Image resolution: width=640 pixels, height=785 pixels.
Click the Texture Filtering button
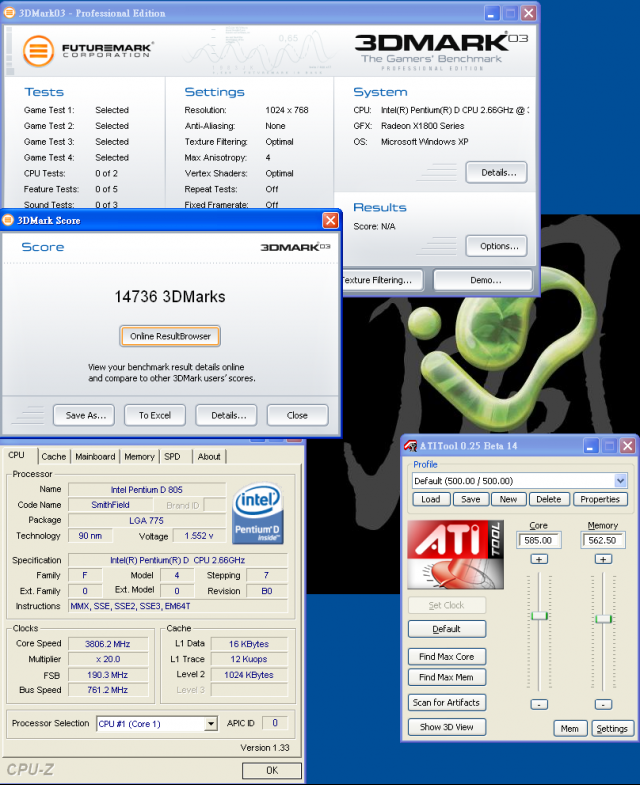[382, 280]
